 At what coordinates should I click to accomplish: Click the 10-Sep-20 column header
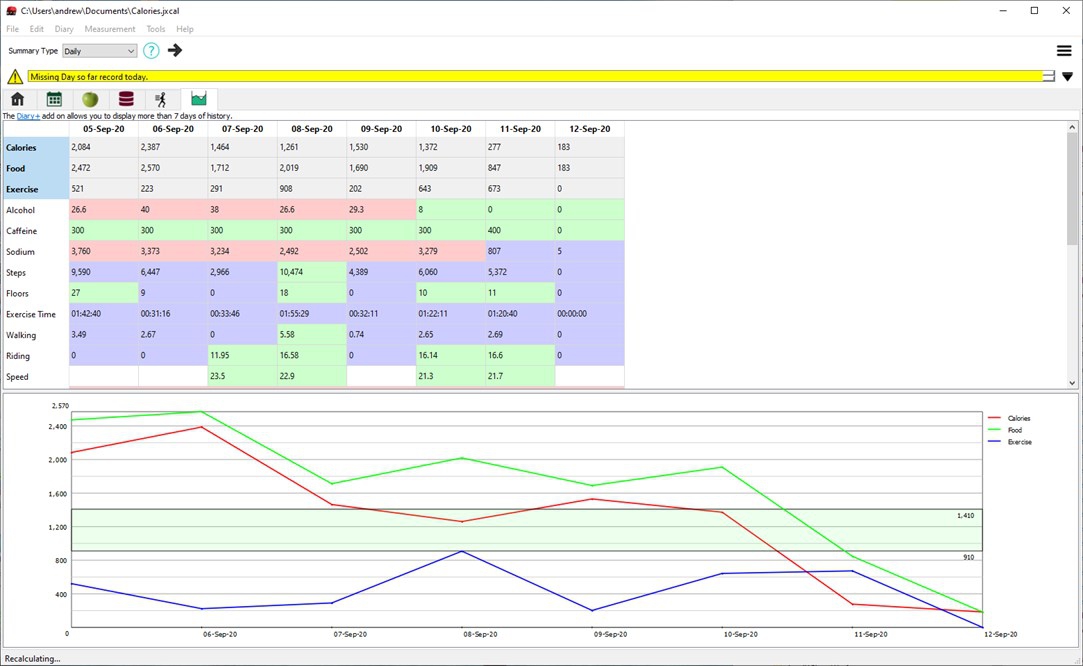(451, 129)
